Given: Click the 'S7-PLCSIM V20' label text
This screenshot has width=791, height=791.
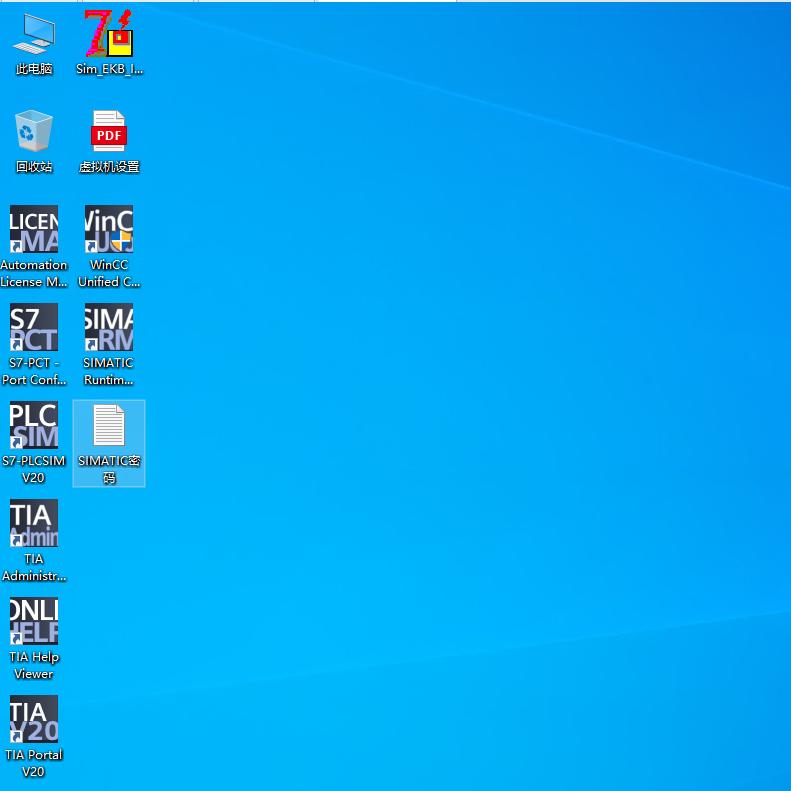Looking at the screenshot, I should [x=34, y=469].
